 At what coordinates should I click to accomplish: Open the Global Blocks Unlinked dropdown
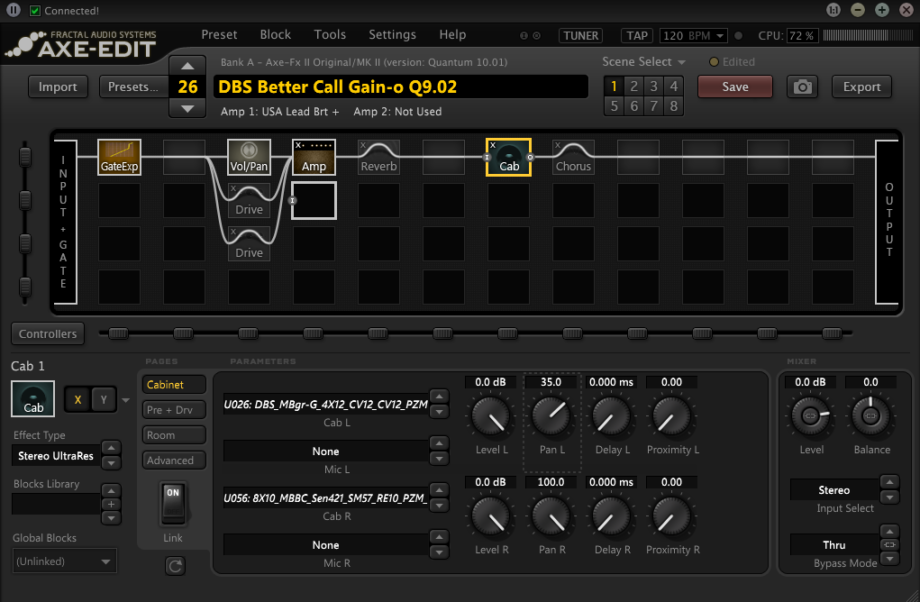click(63, 561)
